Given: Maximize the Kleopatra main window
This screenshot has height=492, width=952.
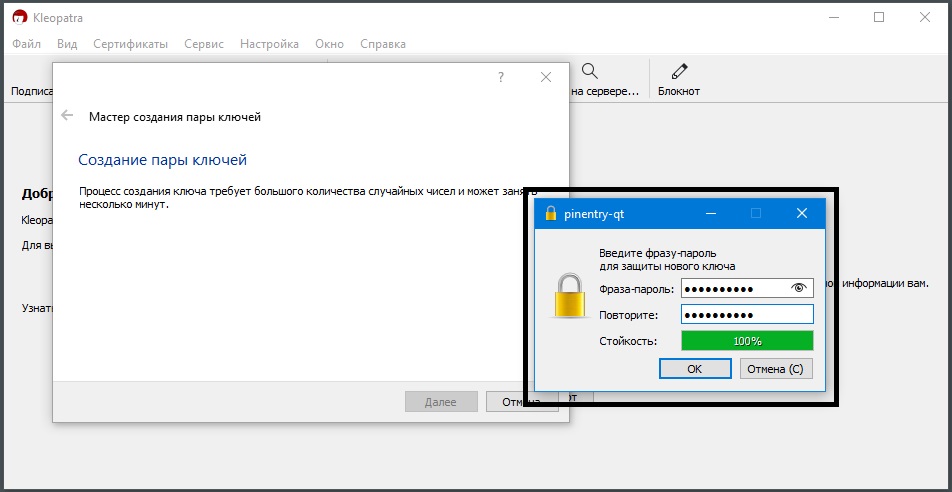Looking at the screenshot, I should 879,18.
